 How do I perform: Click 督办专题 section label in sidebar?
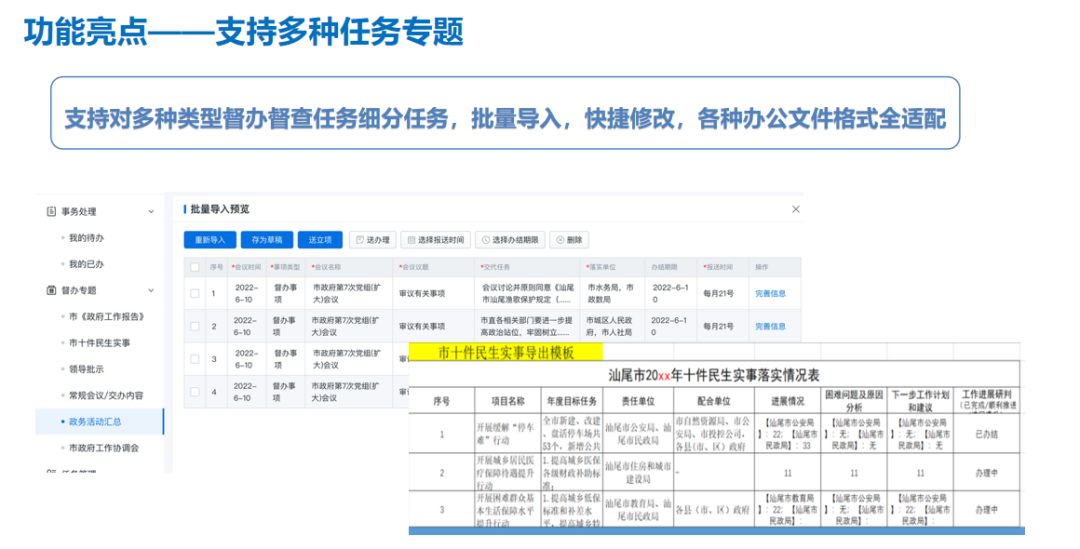tap(79, 290)
